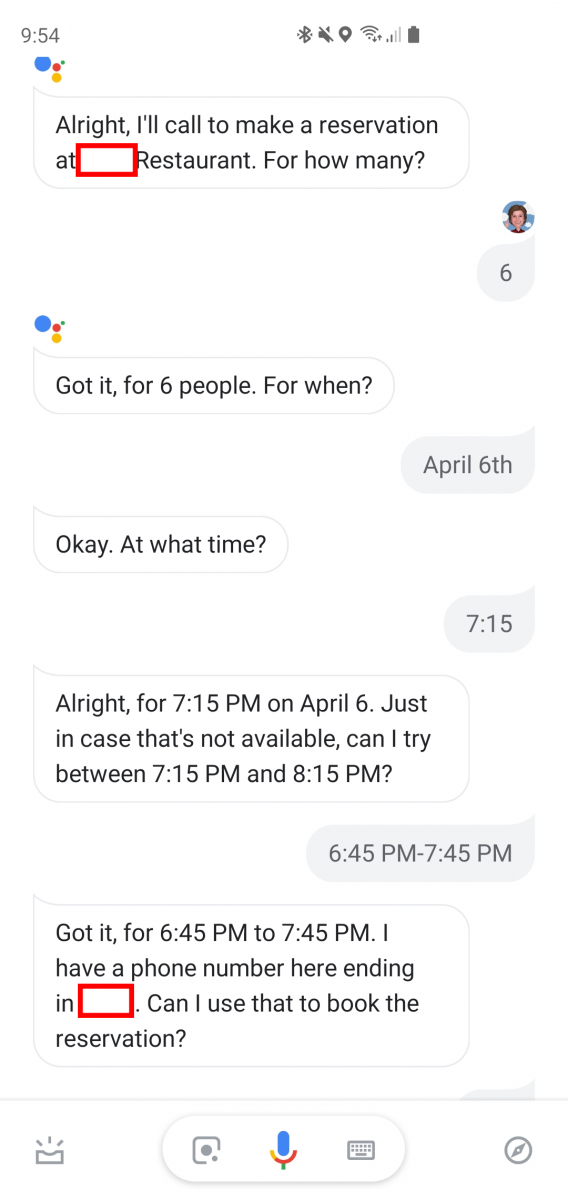Switch to keyboard input icon
The width and height of the screenshot is (568, 1200).
[361, 1150]
